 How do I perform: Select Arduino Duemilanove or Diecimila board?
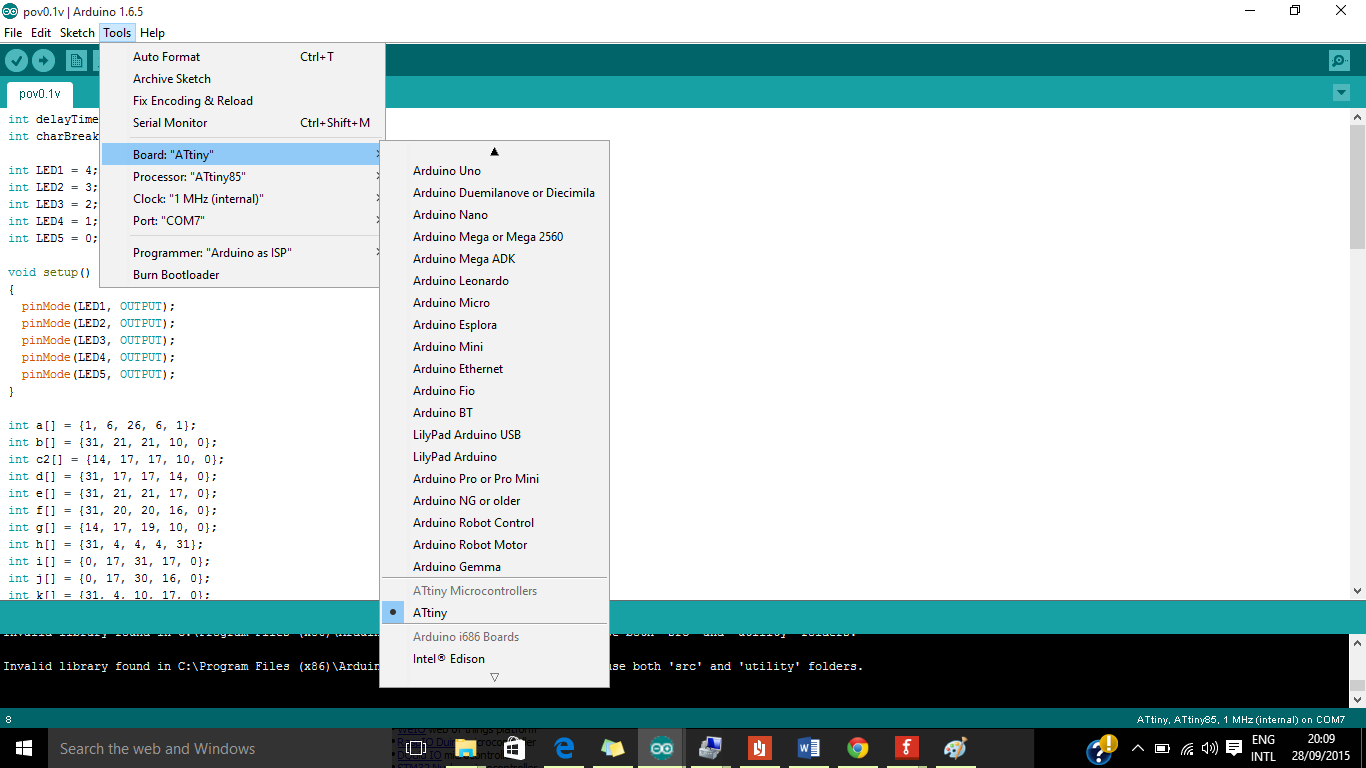(x=494, y=193)
